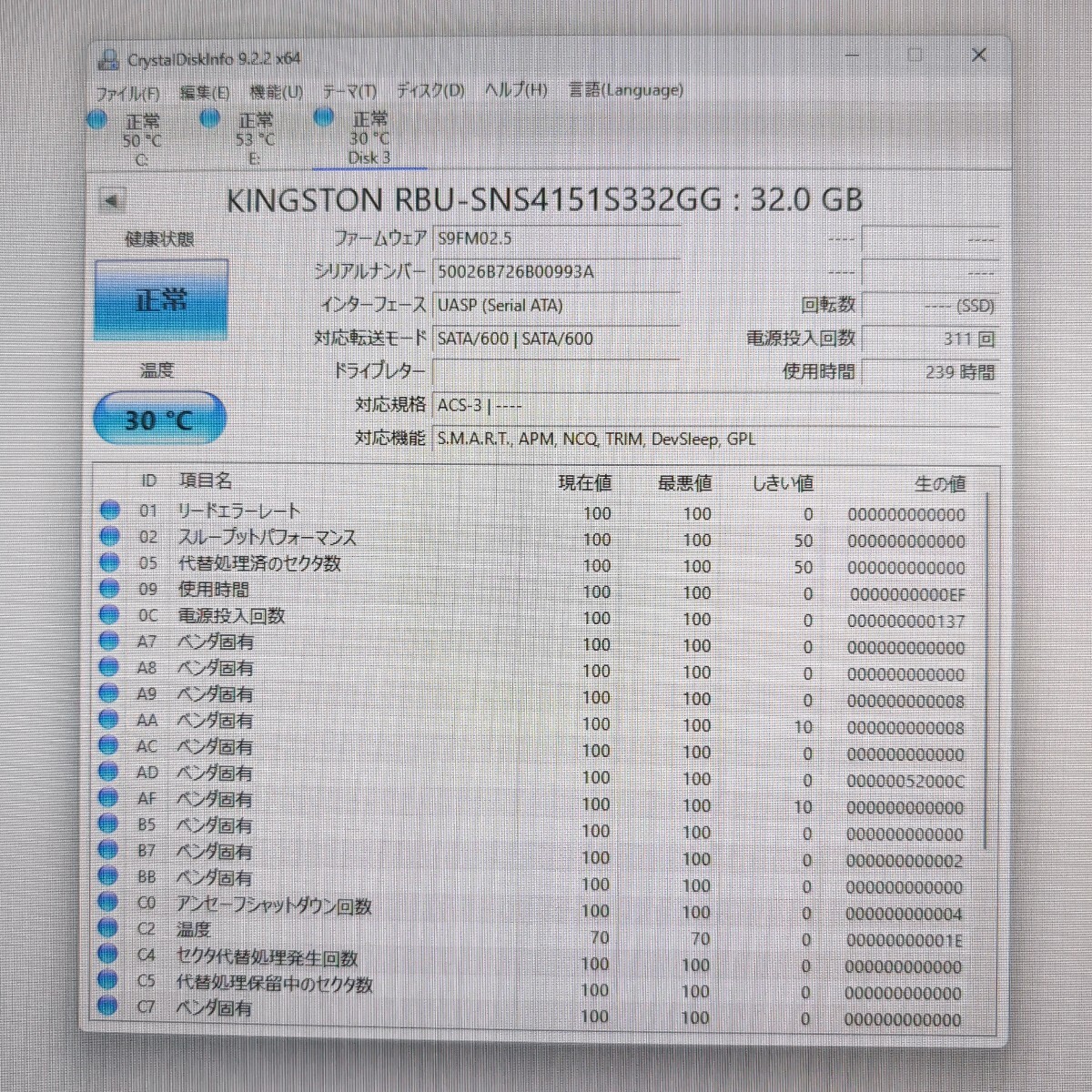Click the serial number field 50026B726B00993A
The image size is (1092, 1092).
pyautogui.click(x=555, y=271)
